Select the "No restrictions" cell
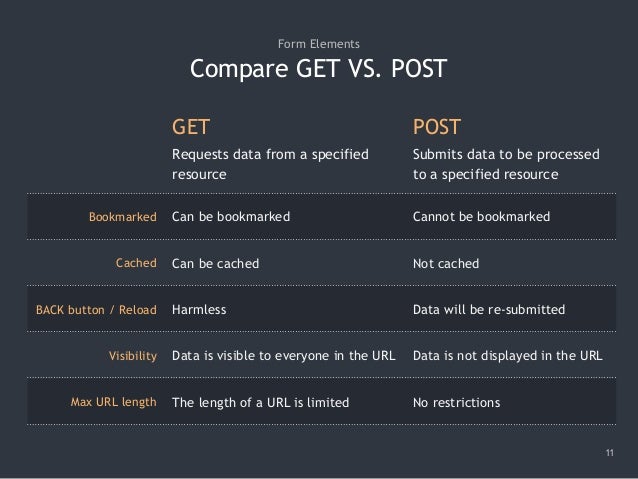638x479 pixels. (x=457, y=403)
